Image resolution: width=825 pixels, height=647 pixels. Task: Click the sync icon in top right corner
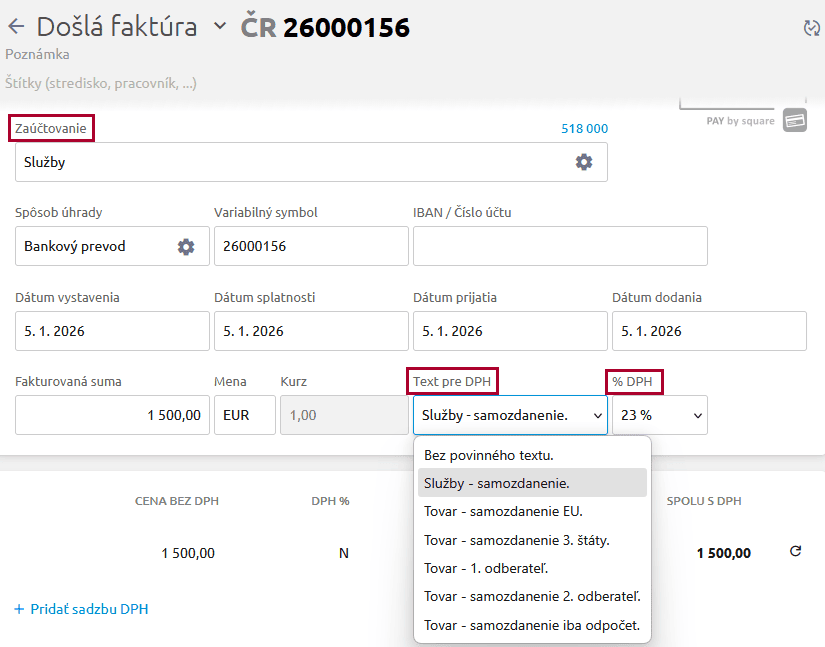click(x=811, y=28)
